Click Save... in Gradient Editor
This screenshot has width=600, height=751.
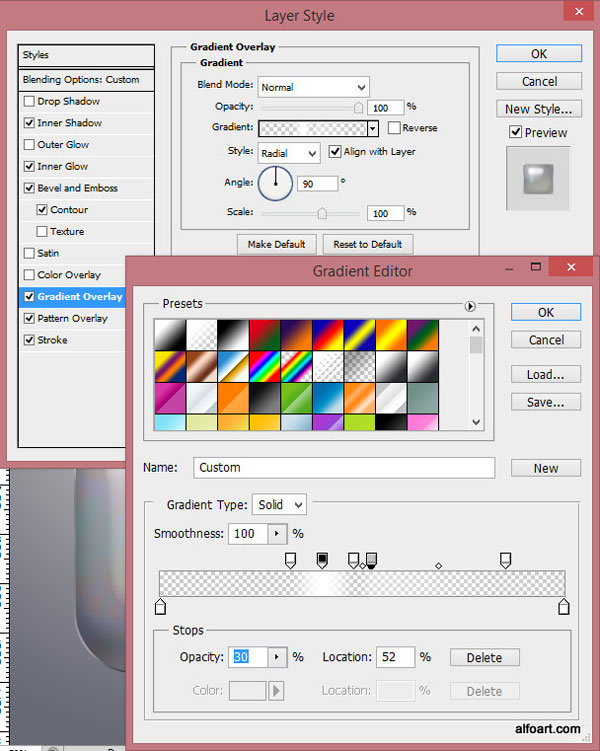546,402
